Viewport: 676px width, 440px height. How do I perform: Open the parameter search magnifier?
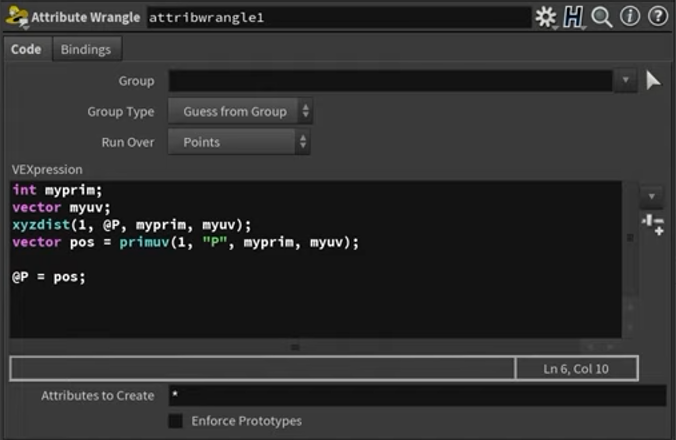601,17
